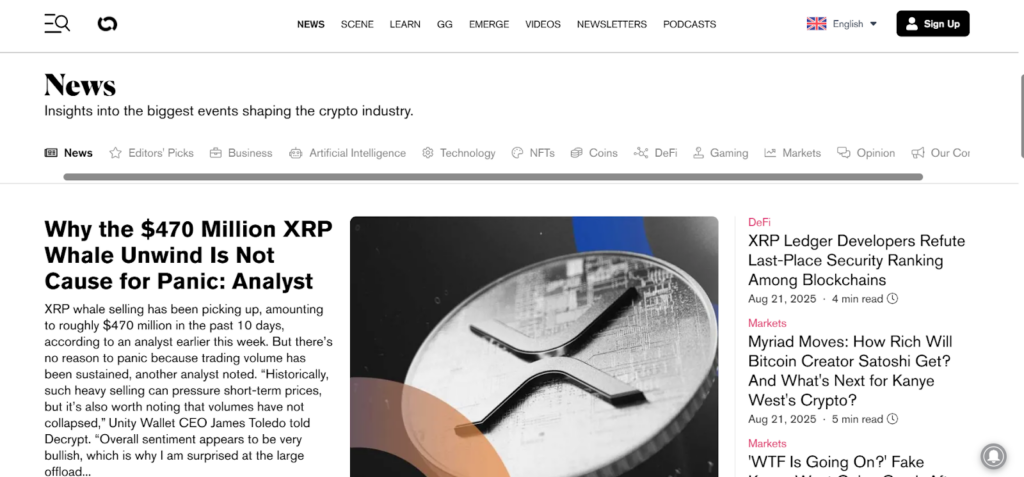This screenshot has width=1024, height=477.
Task: Open the $470 Million XRP Whale headline
Action: pos(189,255)
